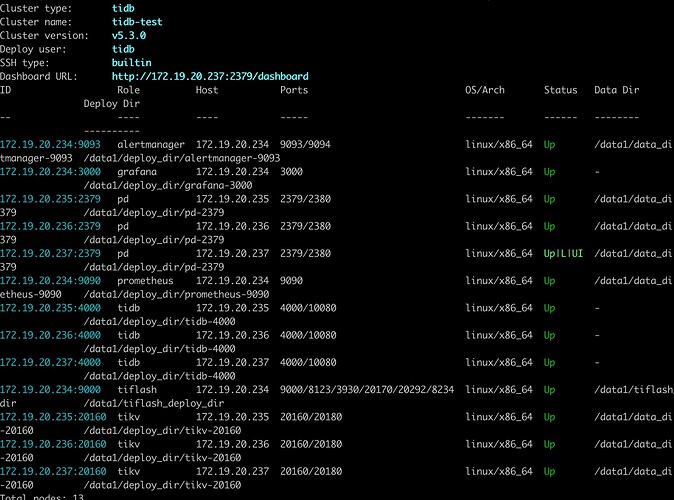Click Up status of the grafana row
674x500 pixels.
coord(549,172)
